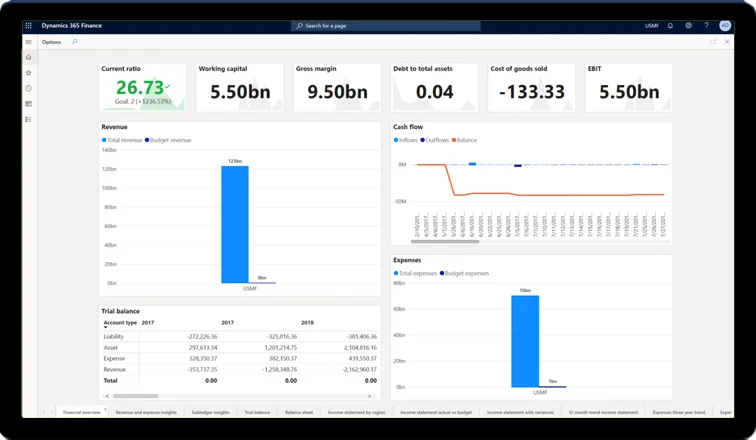The height and width of the screenshot is (440, 756).
Task: Go to Home in the sidebar
Action: coord(29,58)
